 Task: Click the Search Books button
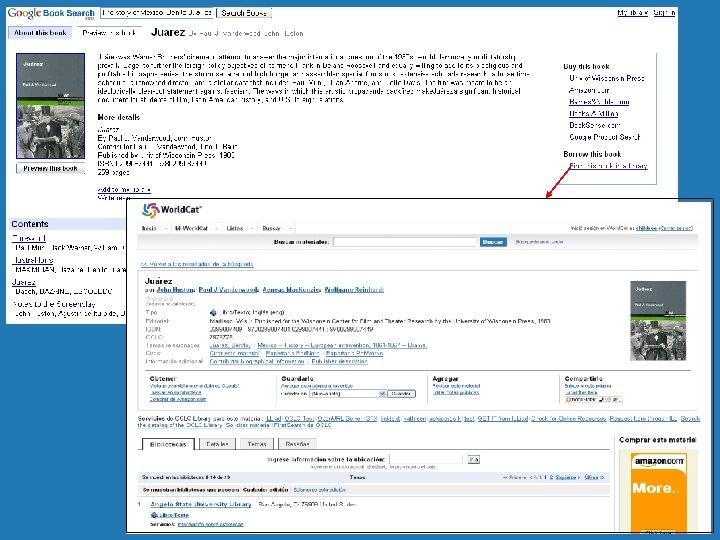[x=243, y=13]
